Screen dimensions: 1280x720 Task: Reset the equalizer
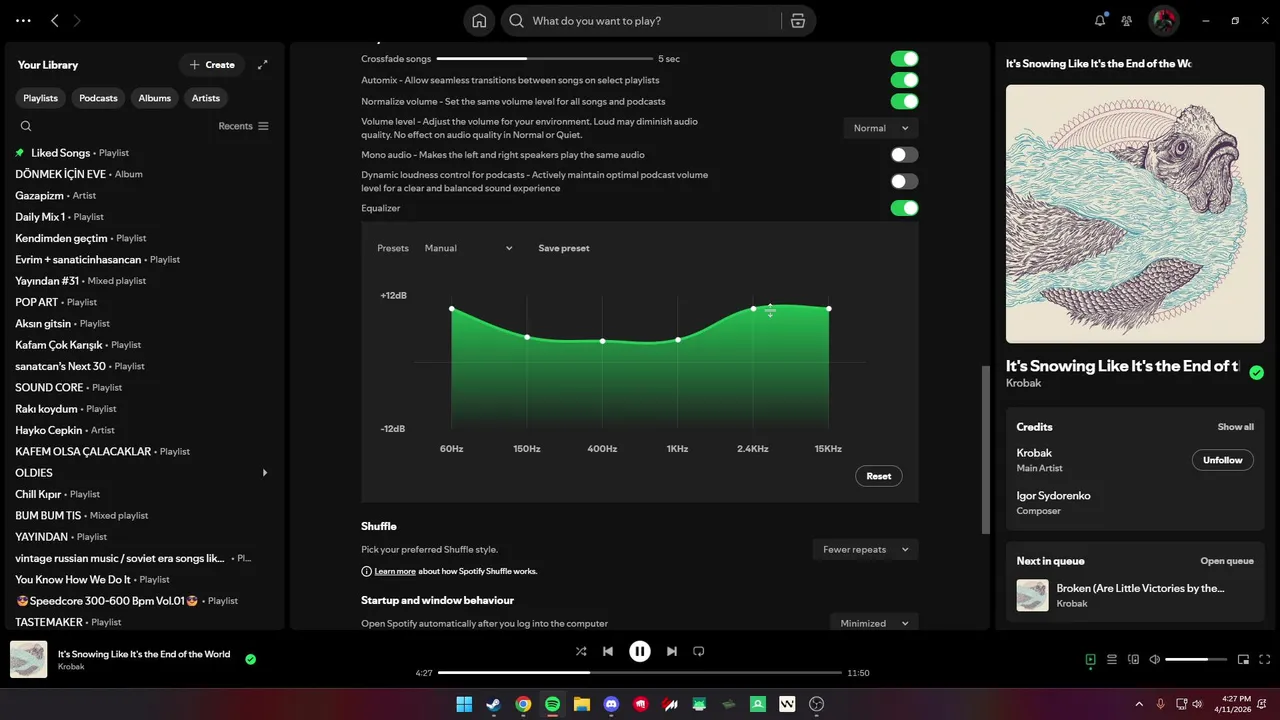(879, 476)
